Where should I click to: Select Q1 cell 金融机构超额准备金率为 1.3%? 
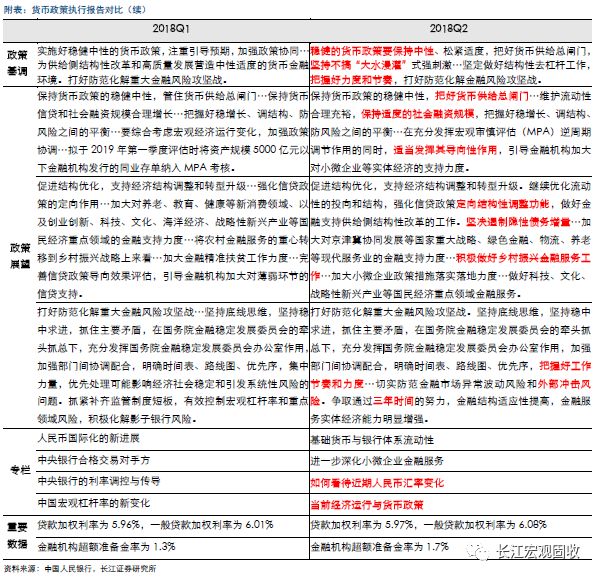(106, 547)
